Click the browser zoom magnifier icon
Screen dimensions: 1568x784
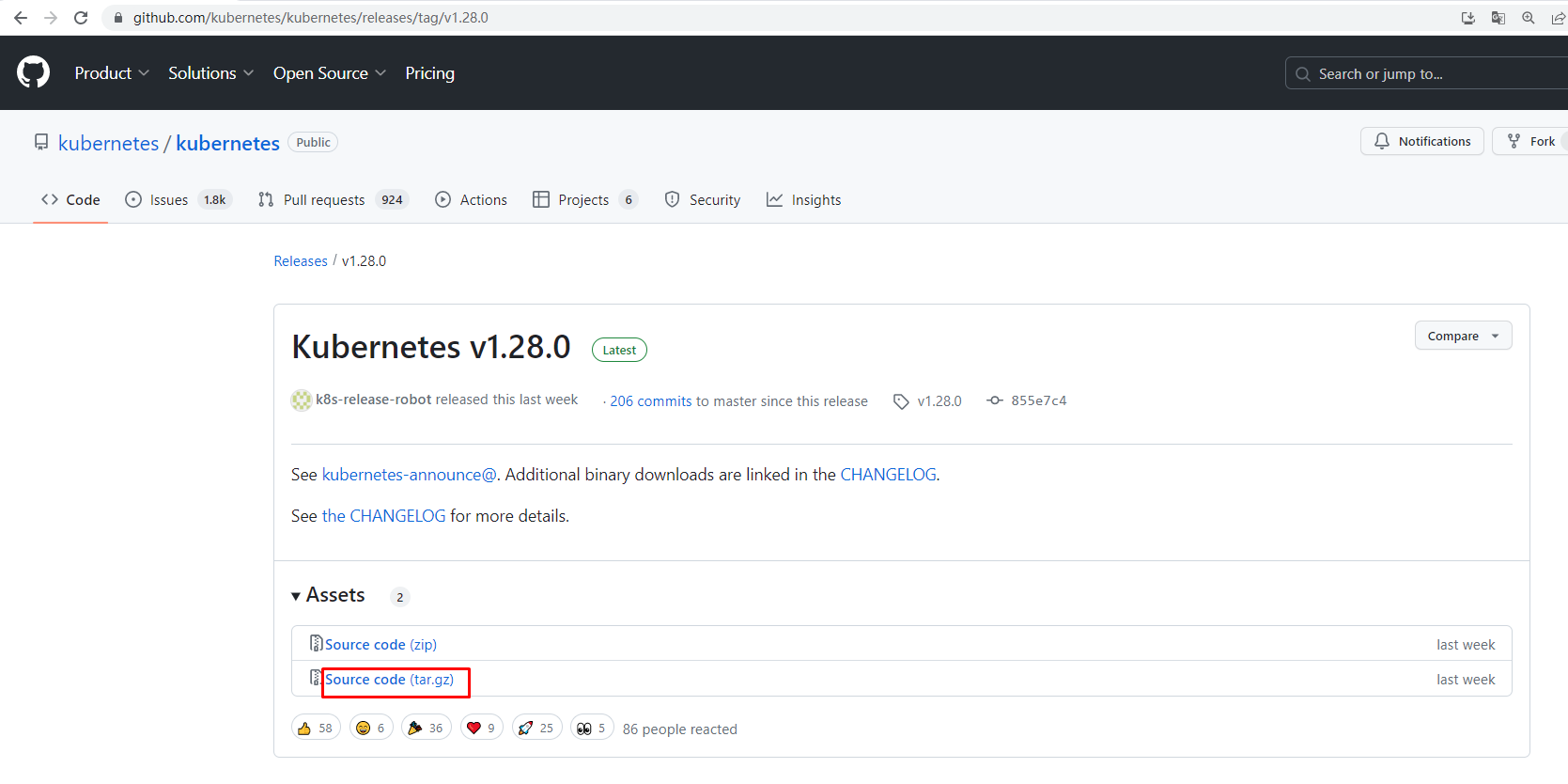click(x=1529, y=18)
